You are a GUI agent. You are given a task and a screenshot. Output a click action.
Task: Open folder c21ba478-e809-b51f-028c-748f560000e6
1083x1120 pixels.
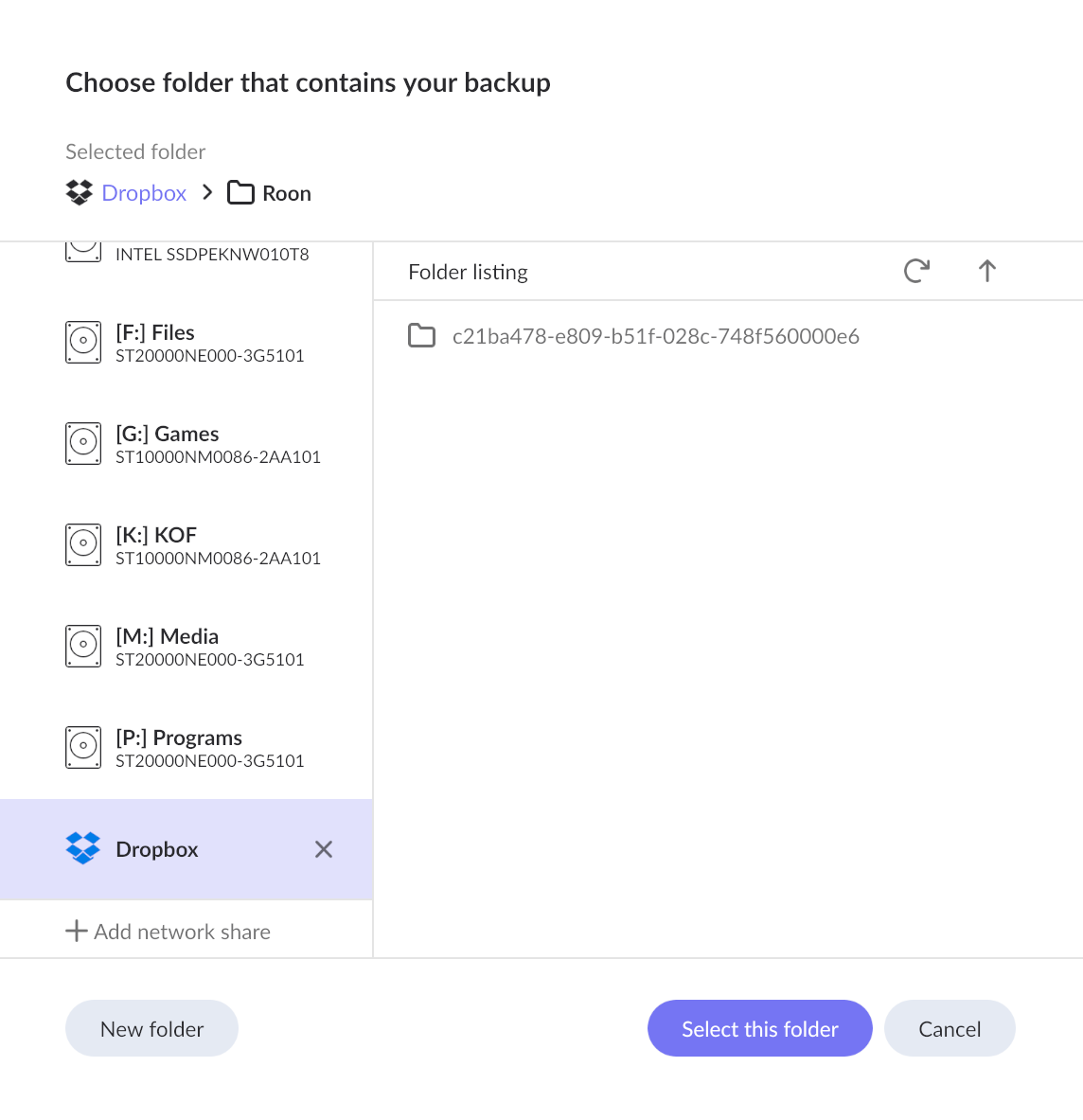click(x=655, y=336)
